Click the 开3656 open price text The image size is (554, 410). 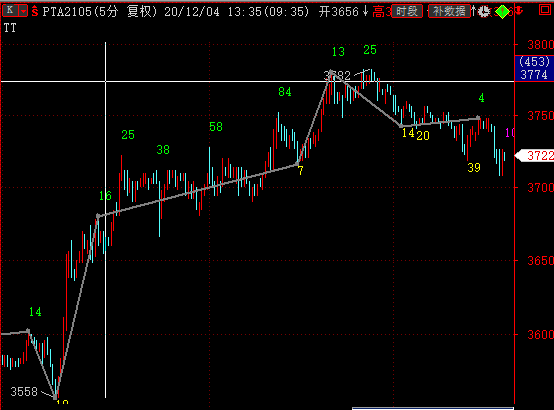click(338, 12)
